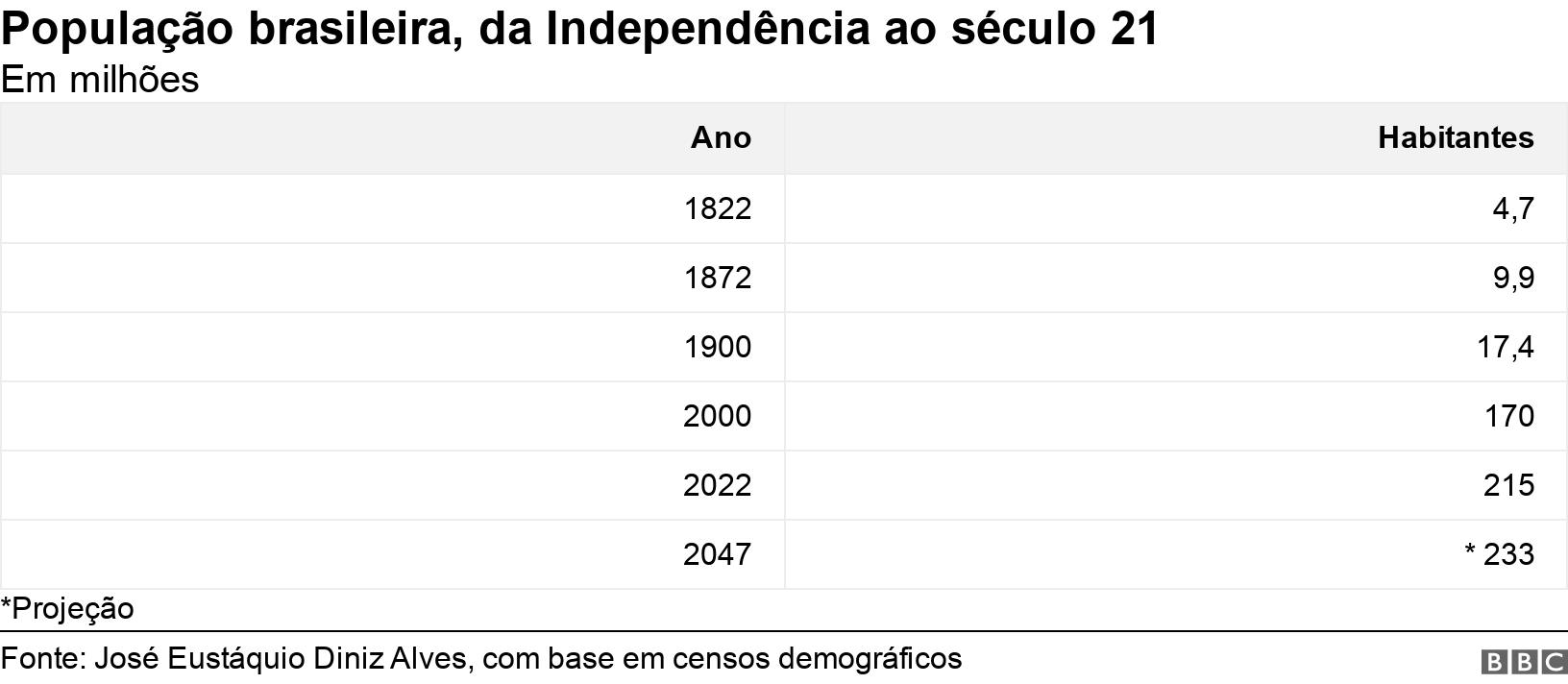Click the 17,4 population value
1568x684 pixels.
tap(1506, 347)
